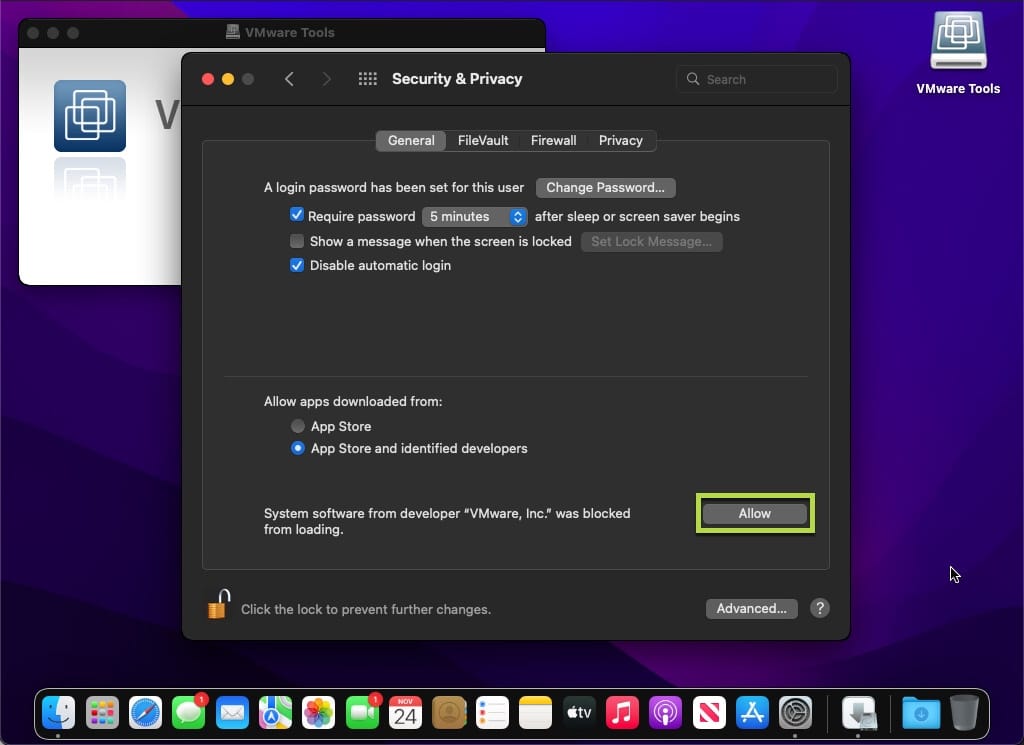Switch to the Firewall tab
This screenshot has width=1024, height=745.
(x=553, y=140)
